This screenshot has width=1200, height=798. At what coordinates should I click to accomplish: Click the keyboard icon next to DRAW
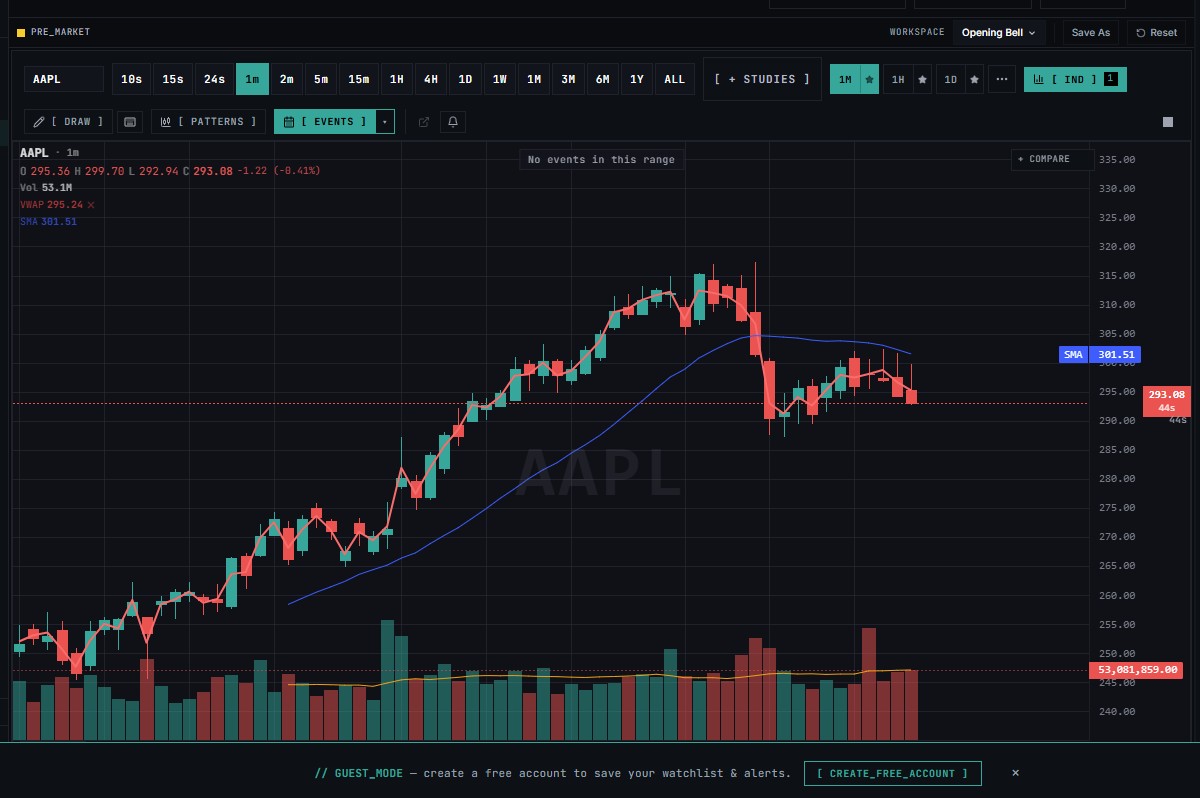tap(129, 122)
